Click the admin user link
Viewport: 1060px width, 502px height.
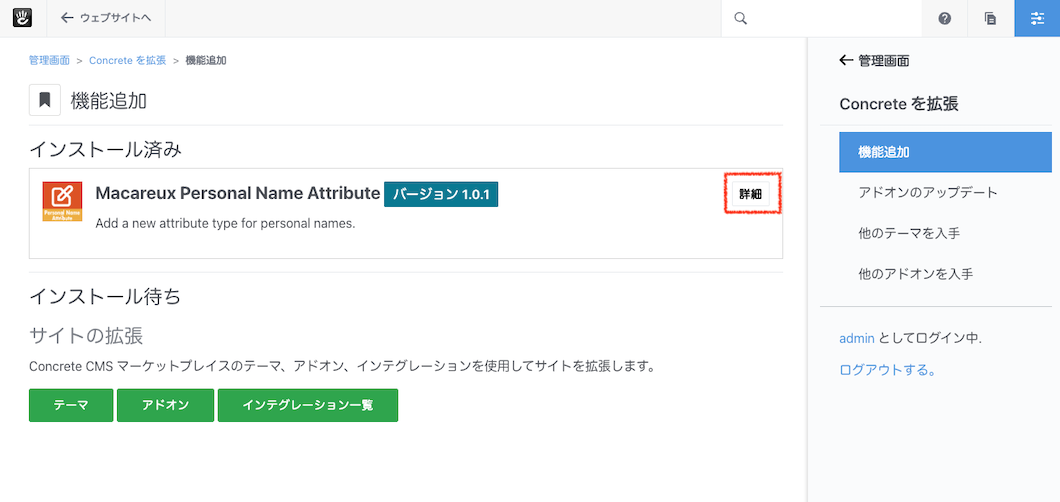click(x=857, y=338)
